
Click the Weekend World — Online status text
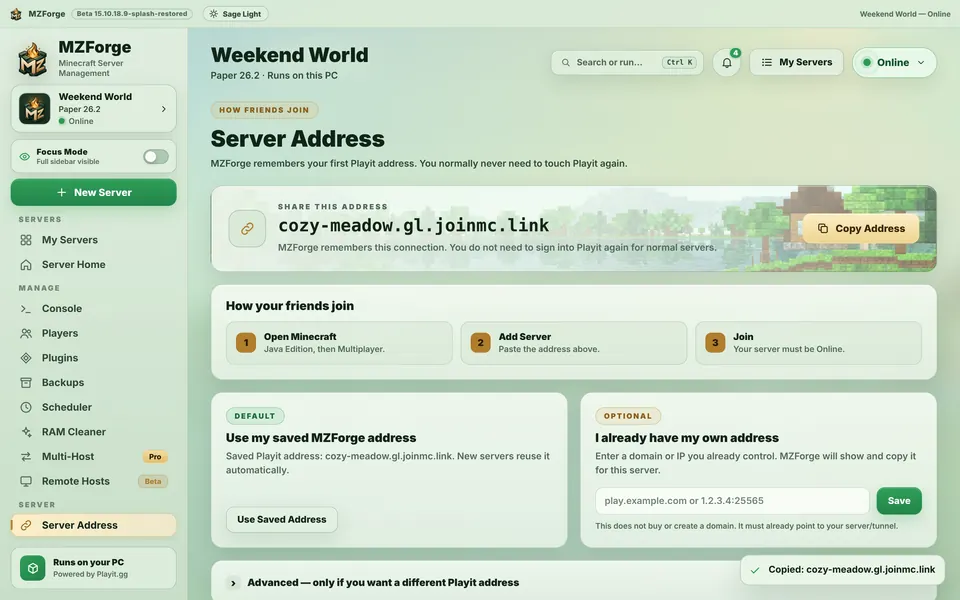905,13
